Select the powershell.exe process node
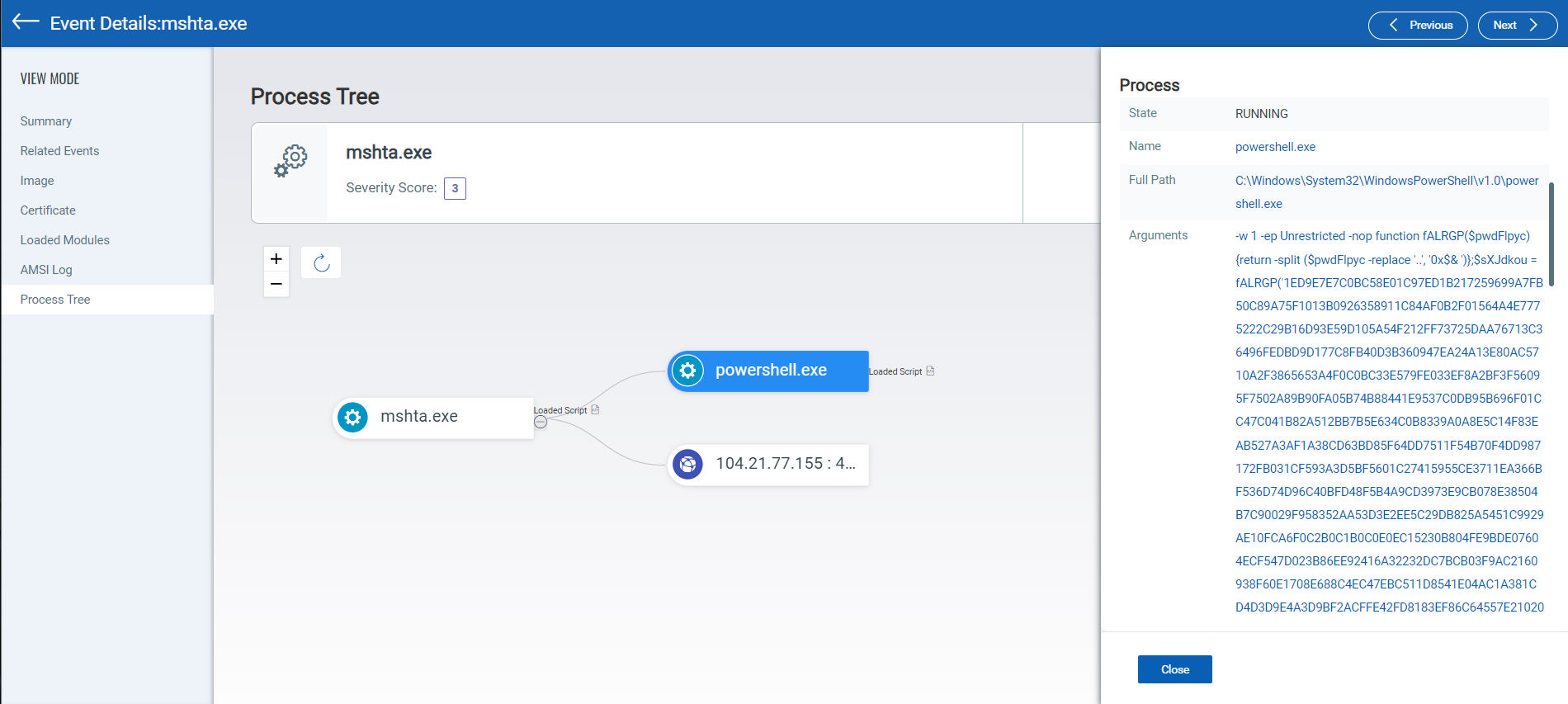Viewport: 1568px width, 704px height. click(x=767, y=371)
